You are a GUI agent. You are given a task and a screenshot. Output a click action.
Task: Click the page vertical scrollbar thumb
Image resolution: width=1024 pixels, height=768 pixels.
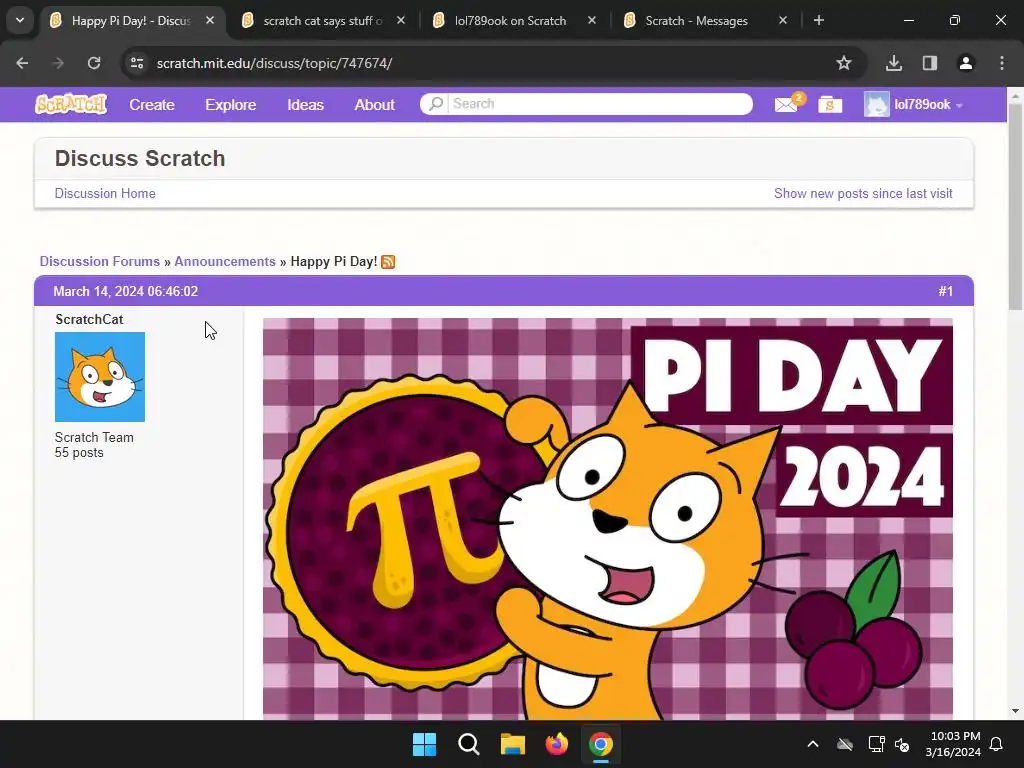[x=1015, y=209]
